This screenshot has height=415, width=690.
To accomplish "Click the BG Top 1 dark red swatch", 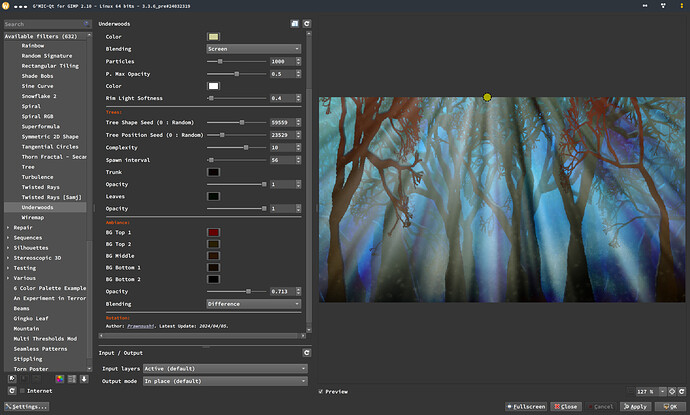I will pos(213,232).
